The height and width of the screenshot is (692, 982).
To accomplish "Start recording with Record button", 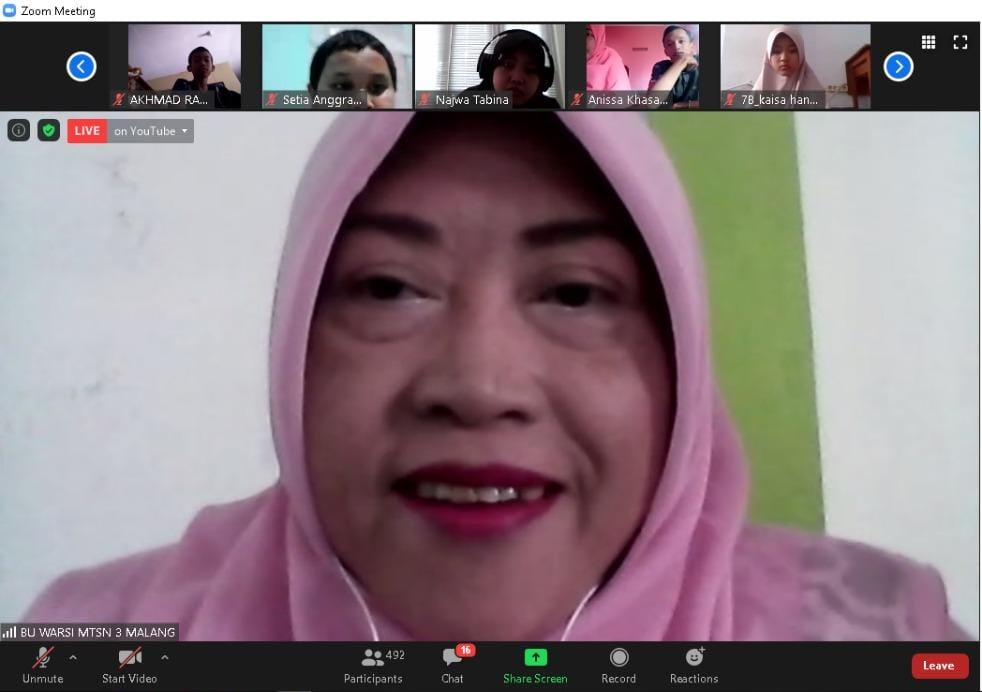I will tap(619, 666).
